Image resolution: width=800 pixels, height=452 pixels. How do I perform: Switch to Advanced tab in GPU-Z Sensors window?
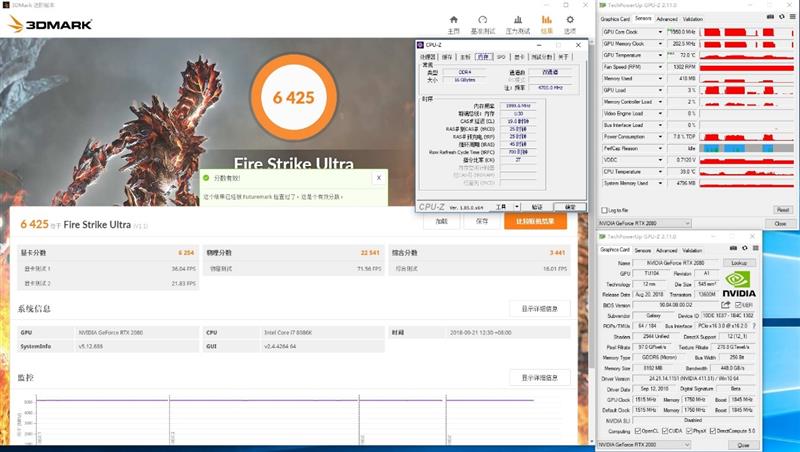tap(667, 19)
